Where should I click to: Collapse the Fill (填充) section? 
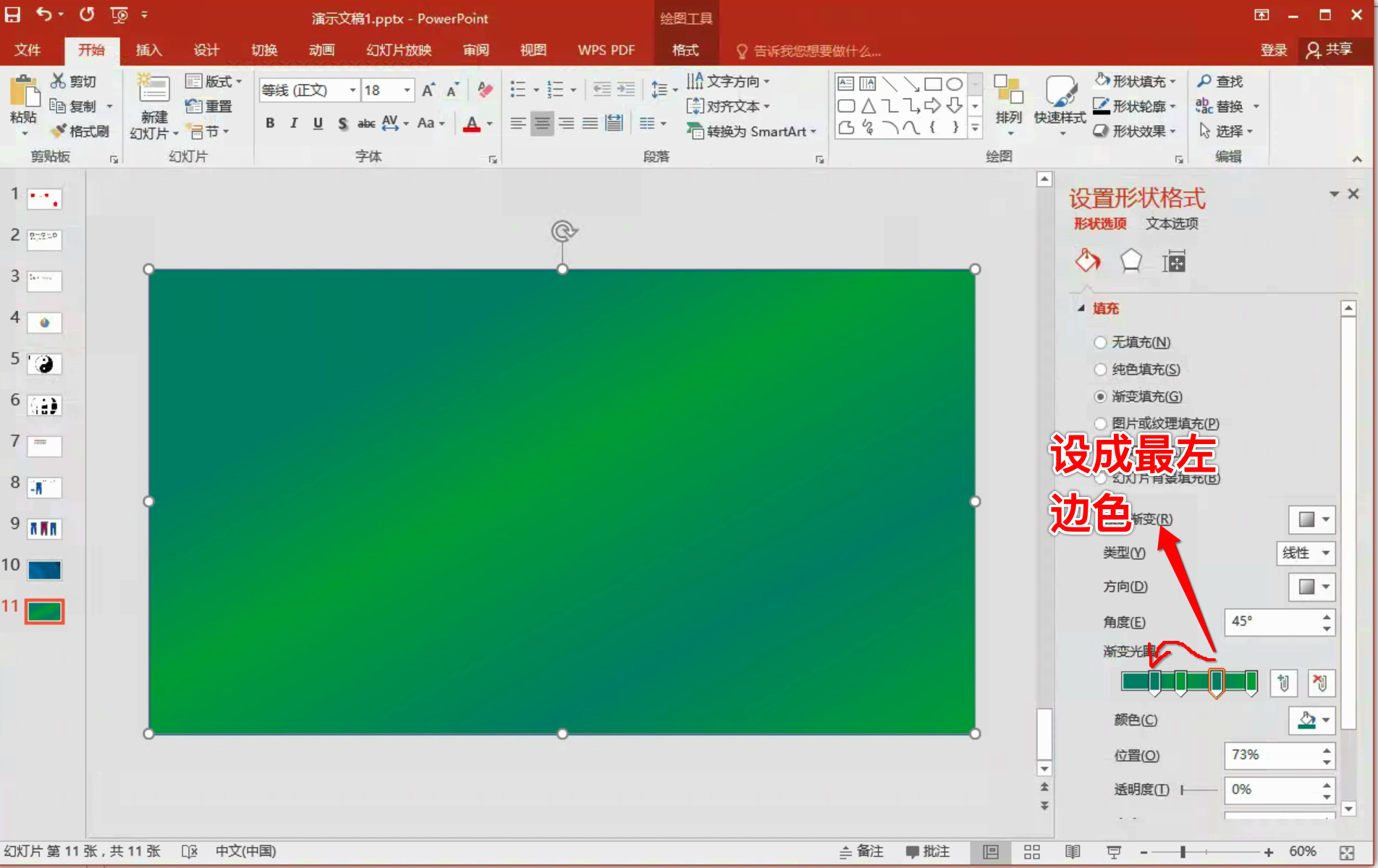[1081, 308]
